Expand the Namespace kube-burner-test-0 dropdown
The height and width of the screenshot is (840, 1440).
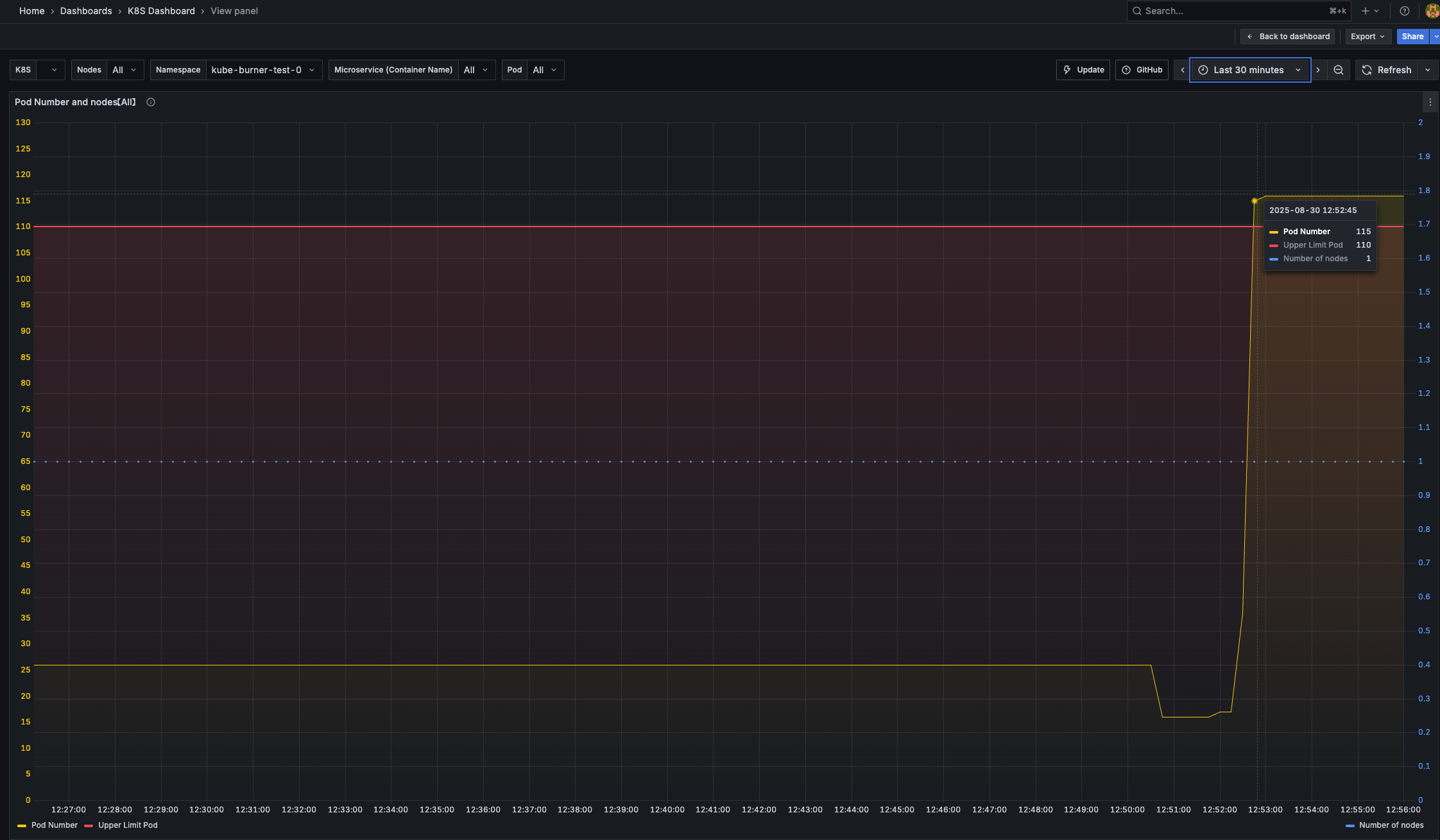pos(263,70)
